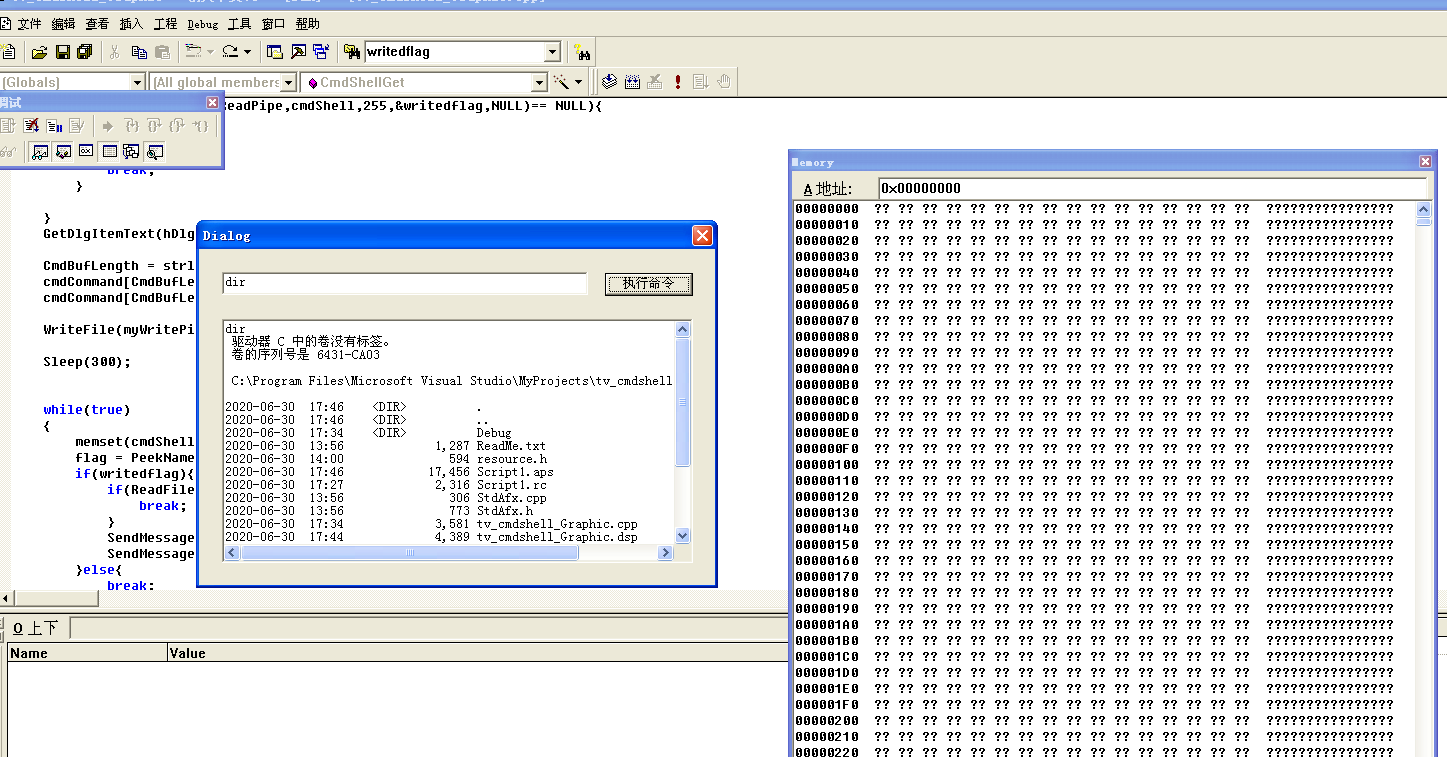1447x757 pixels.
Task: Click the Memory address input field
Action: [1152, 188]
